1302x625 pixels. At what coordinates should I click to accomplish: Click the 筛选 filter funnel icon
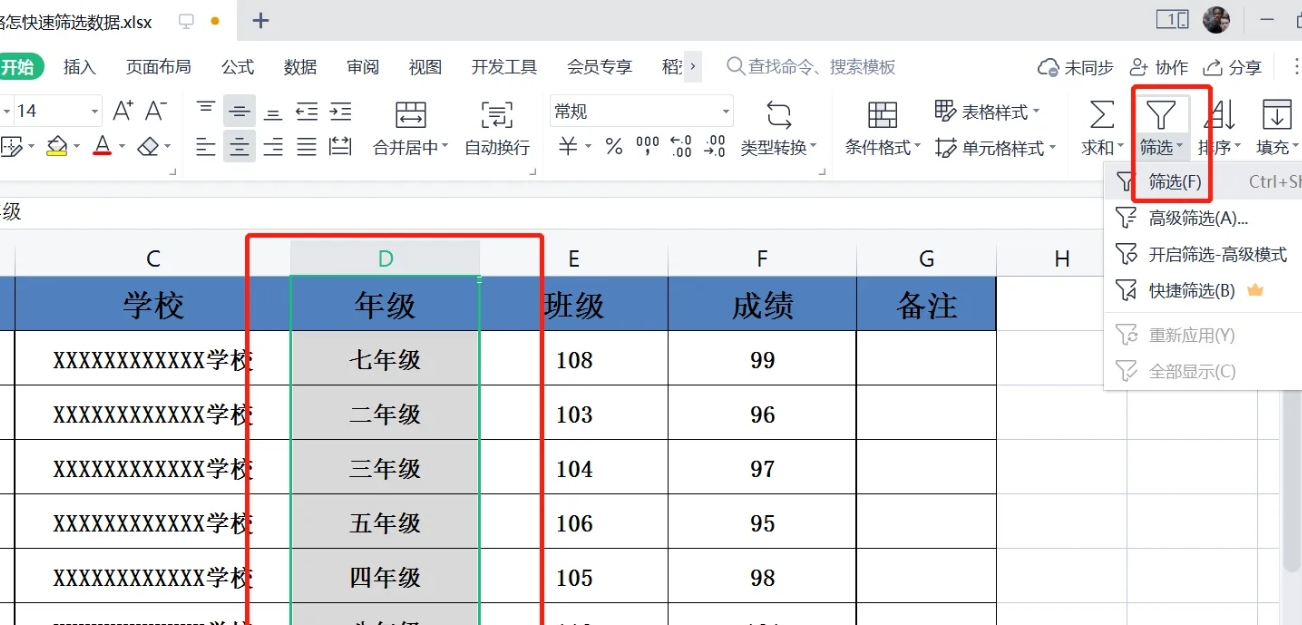[x=1160, y=114]
